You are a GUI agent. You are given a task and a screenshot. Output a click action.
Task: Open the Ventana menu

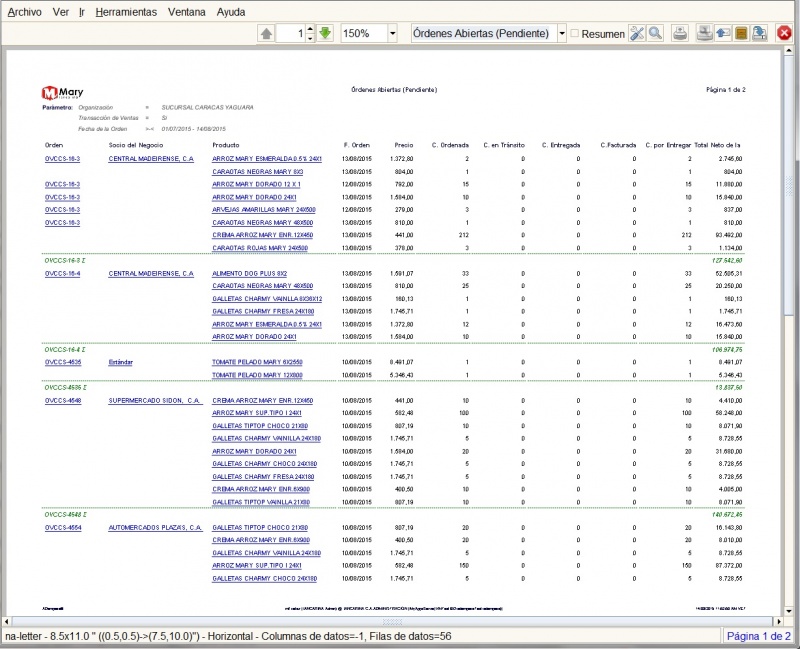[187, 12]
